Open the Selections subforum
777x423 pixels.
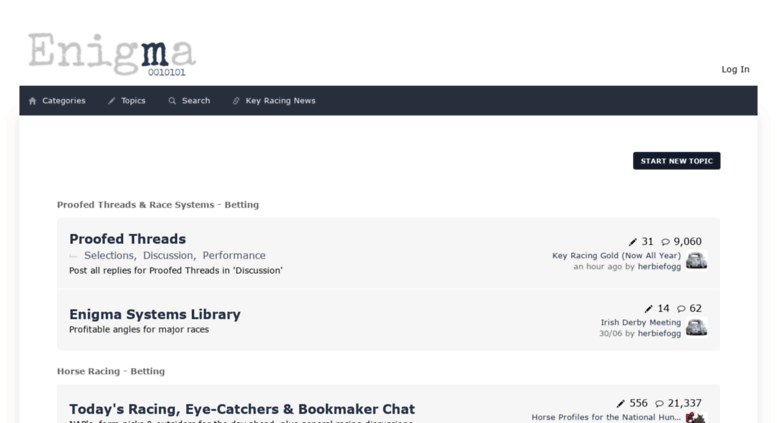click(x=109, y=256)
